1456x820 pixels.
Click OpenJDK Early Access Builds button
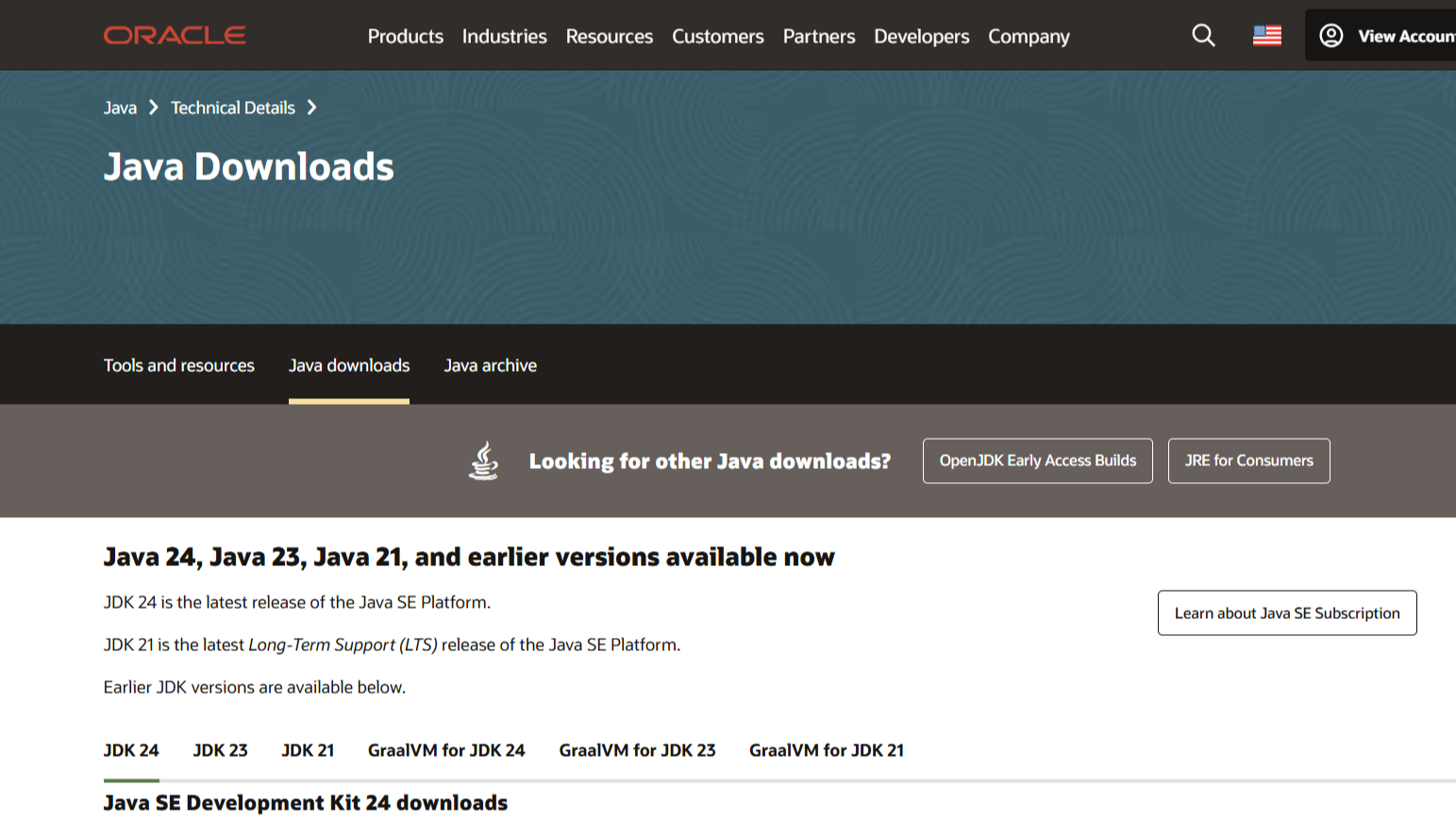[1037, 460]
